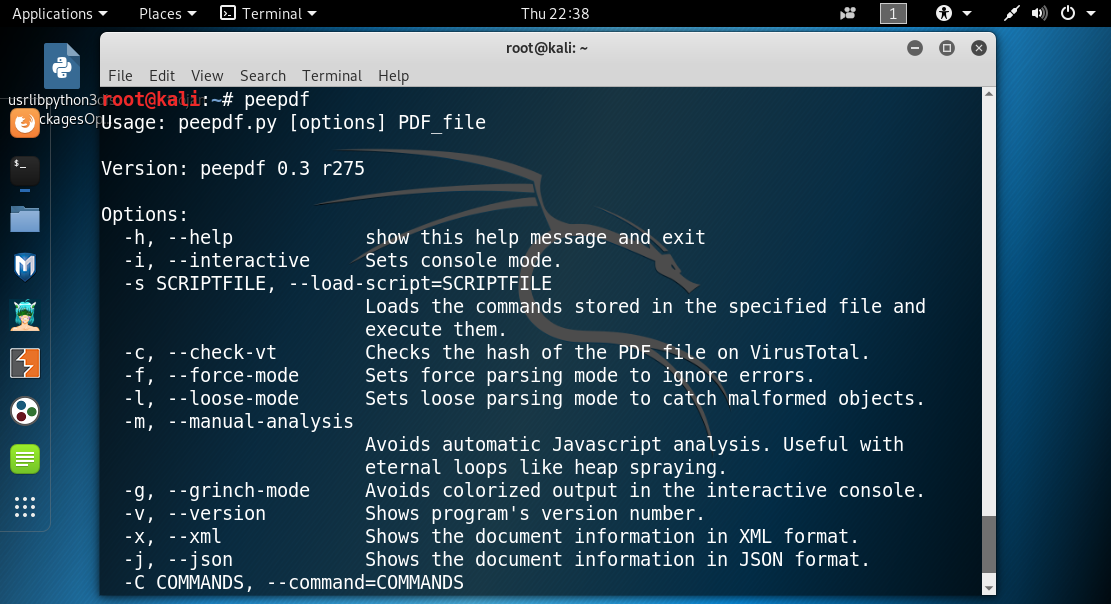Open Places menu
The height and width of the screenshot is (604, 1111).
[167, 13]
